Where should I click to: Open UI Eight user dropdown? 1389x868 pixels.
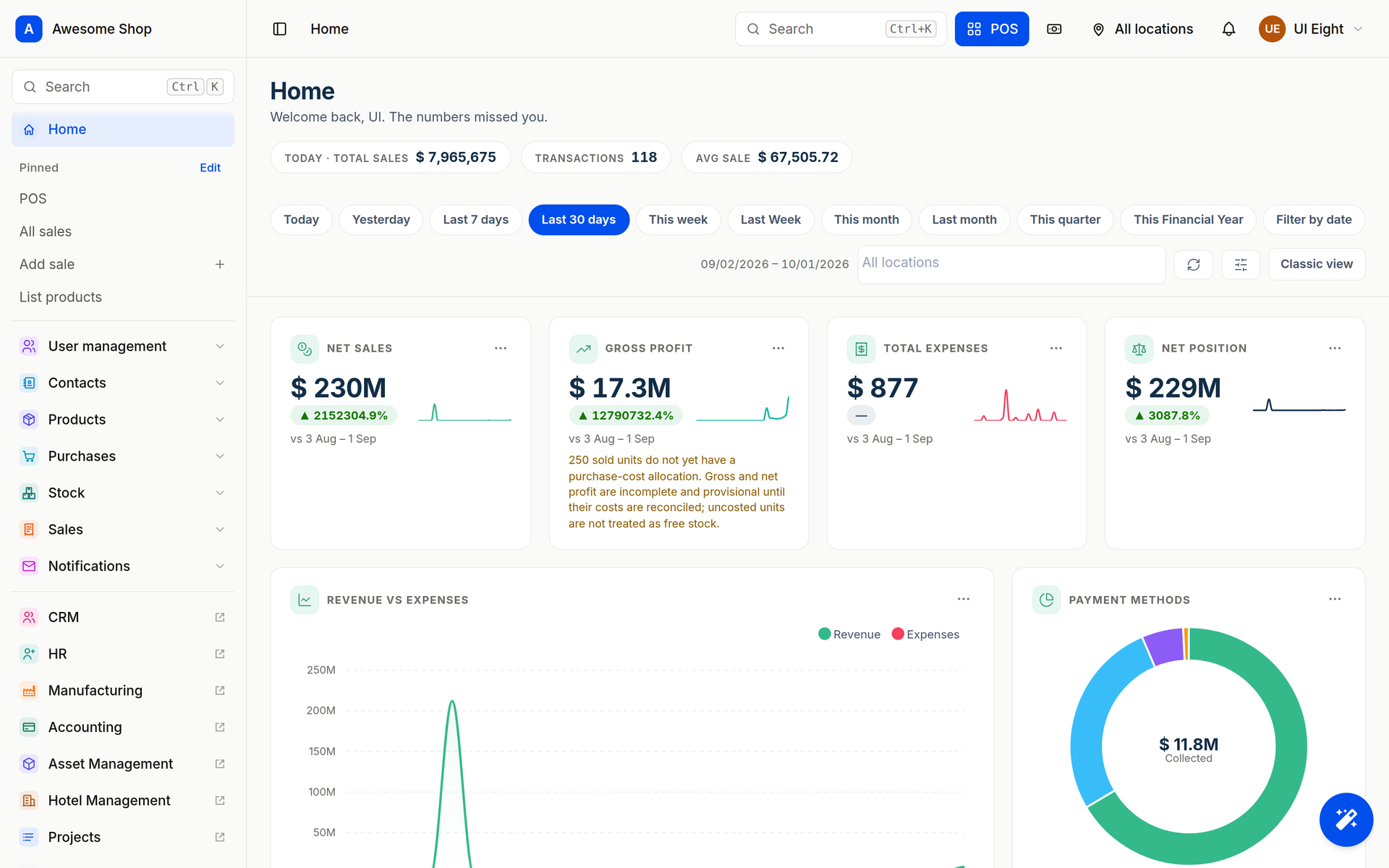(x=1311, y=29)
